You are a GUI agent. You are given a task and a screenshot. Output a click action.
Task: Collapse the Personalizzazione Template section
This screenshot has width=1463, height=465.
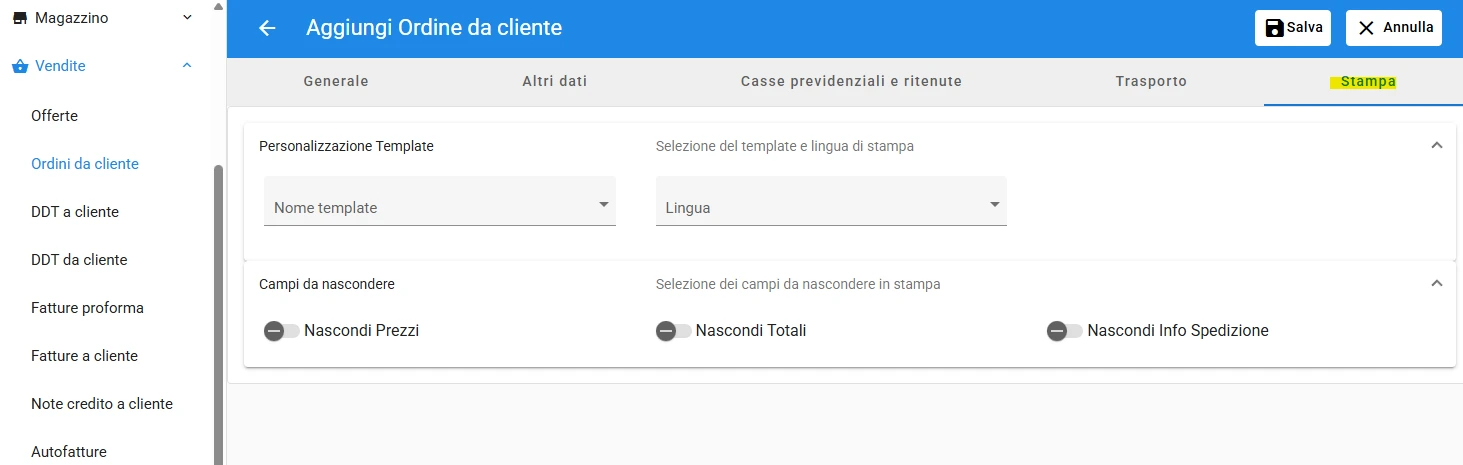(1437, 146)
